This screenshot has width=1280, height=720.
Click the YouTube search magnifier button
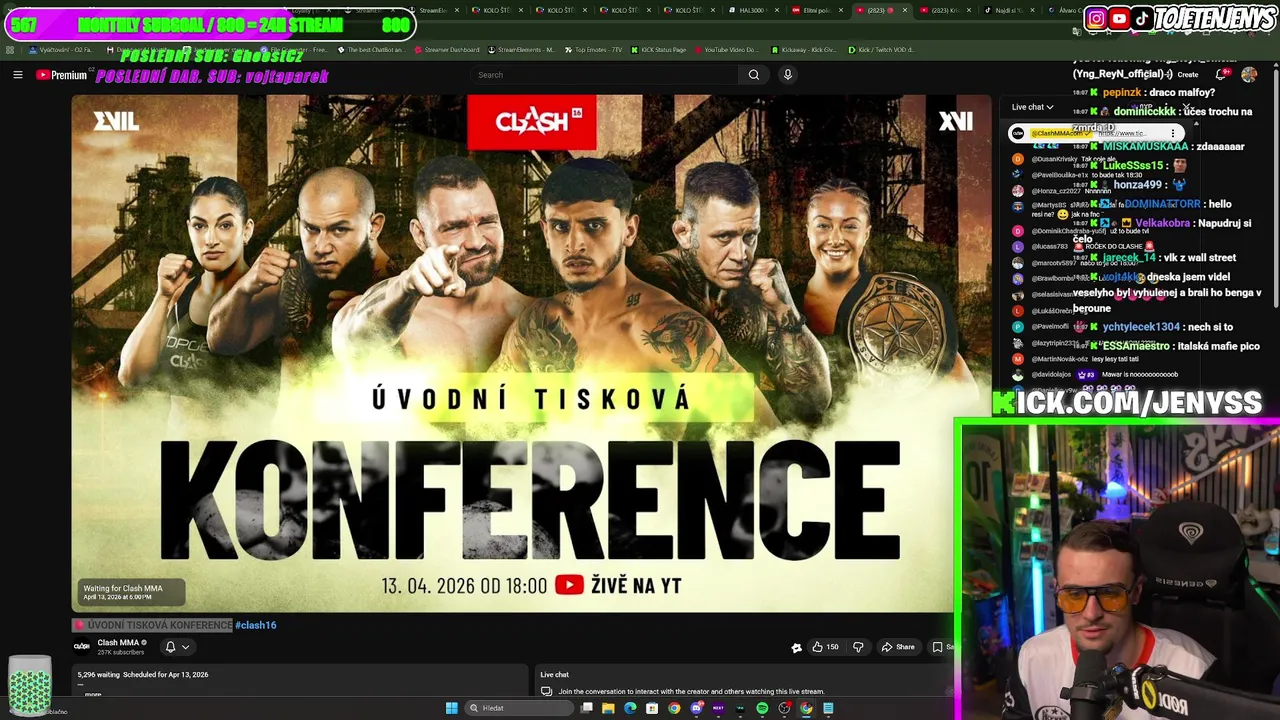pyautogui.click(x=754, y=75)
